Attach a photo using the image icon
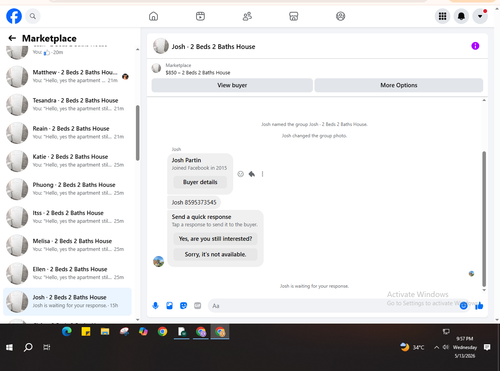500x371 pixels. click(x=169, y=305)
